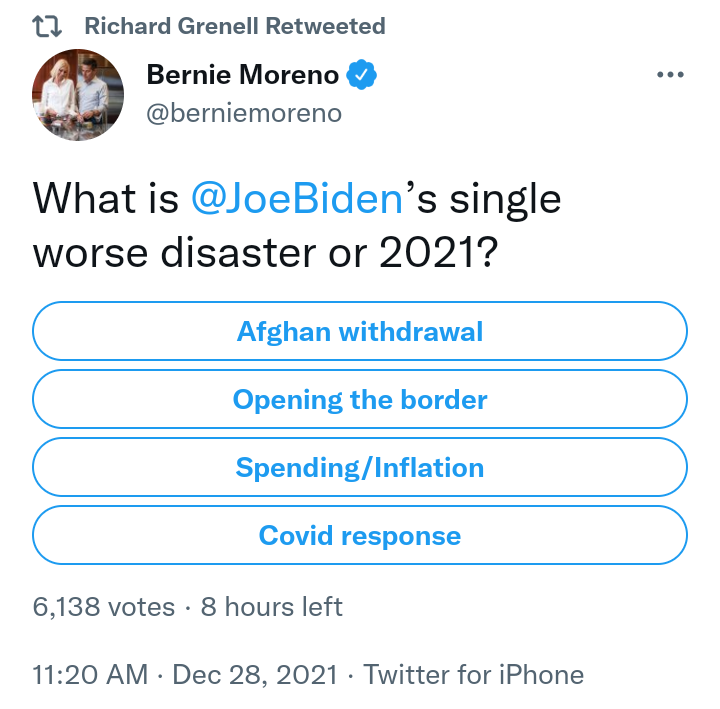Click the 6,138 votes count
The width and height of the screenshot is (720, 709).
[104, 607]
